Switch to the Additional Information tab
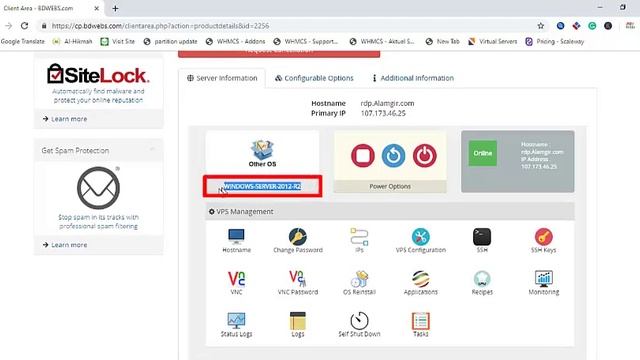640x360 pixels. [413, 78]
